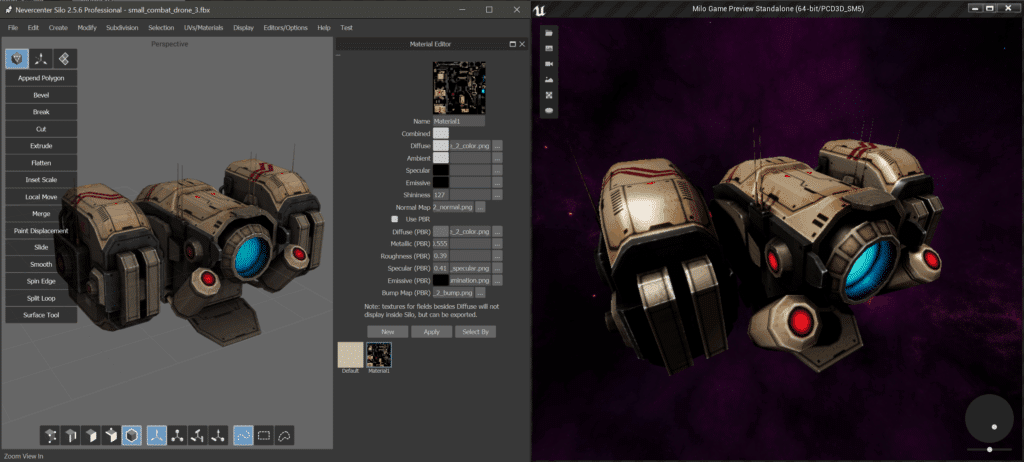Viewport: 1024px width, 462px height.
Task: Click the video camera icon in Milo preview
Action: click(x=549, y=64)
